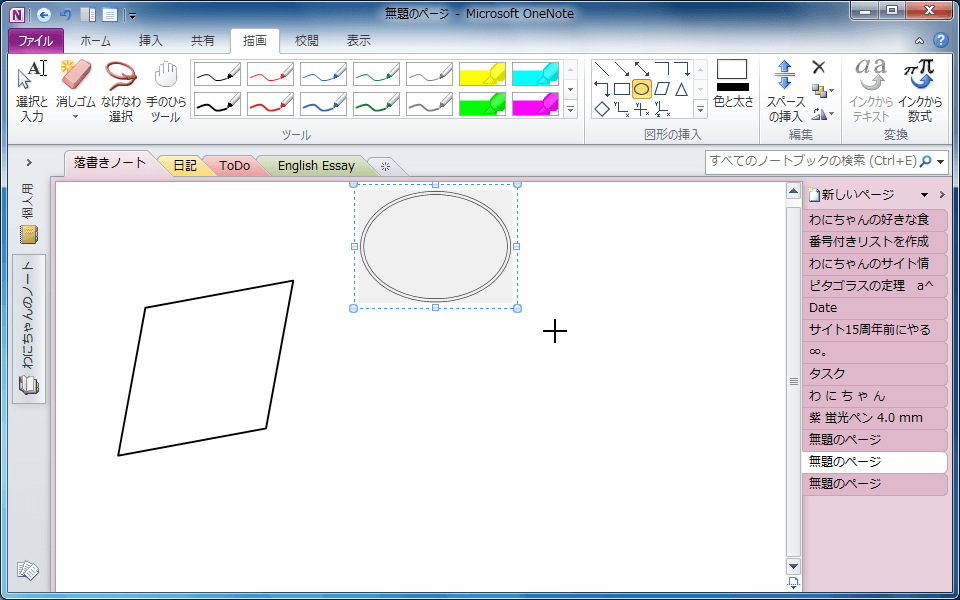Choose the triangle shape
Screen dimensions: 960x600
pos(681,89)
